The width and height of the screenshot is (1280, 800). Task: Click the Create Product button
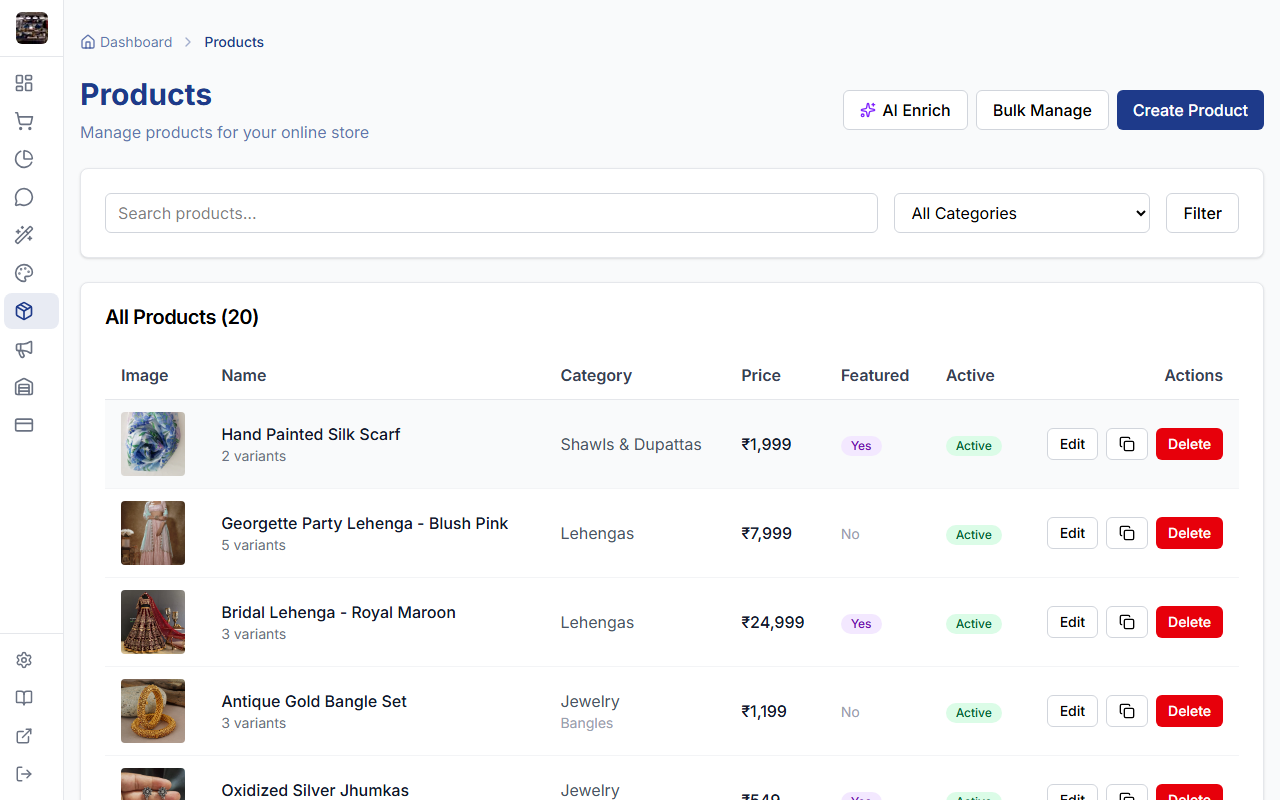[x=1189, y=110]
